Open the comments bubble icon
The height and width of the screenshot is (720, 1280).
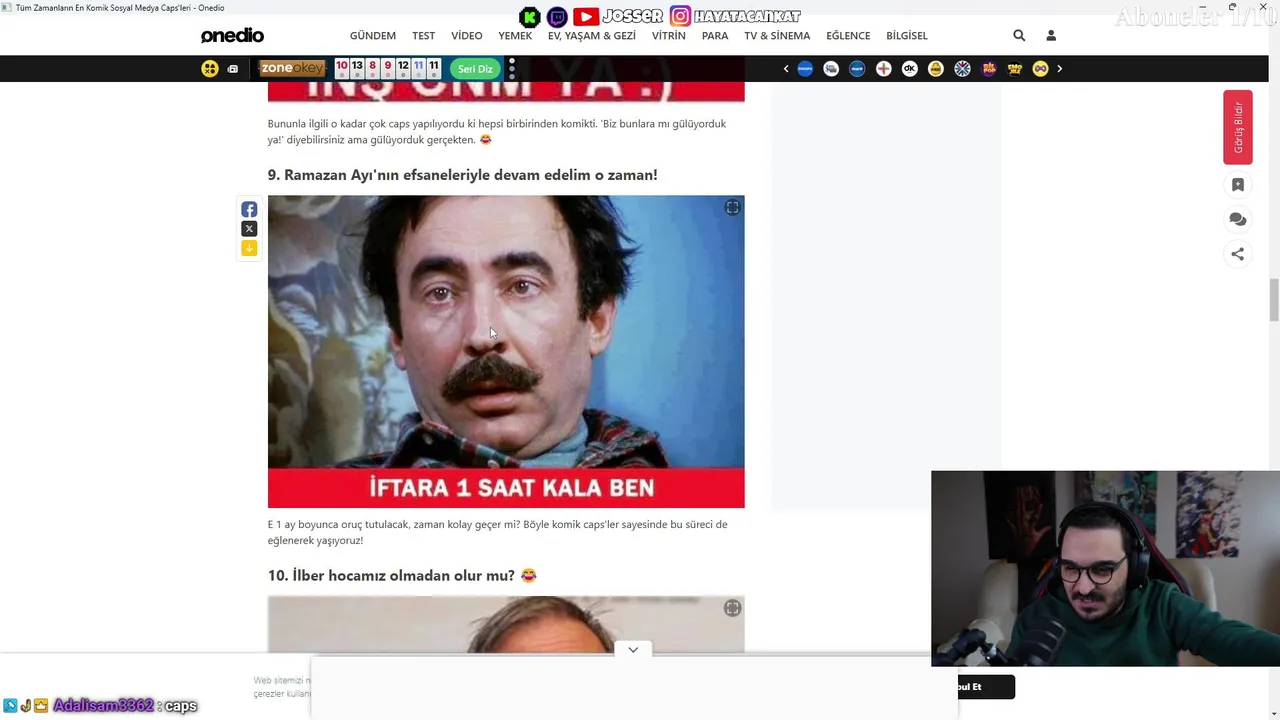1238,220
